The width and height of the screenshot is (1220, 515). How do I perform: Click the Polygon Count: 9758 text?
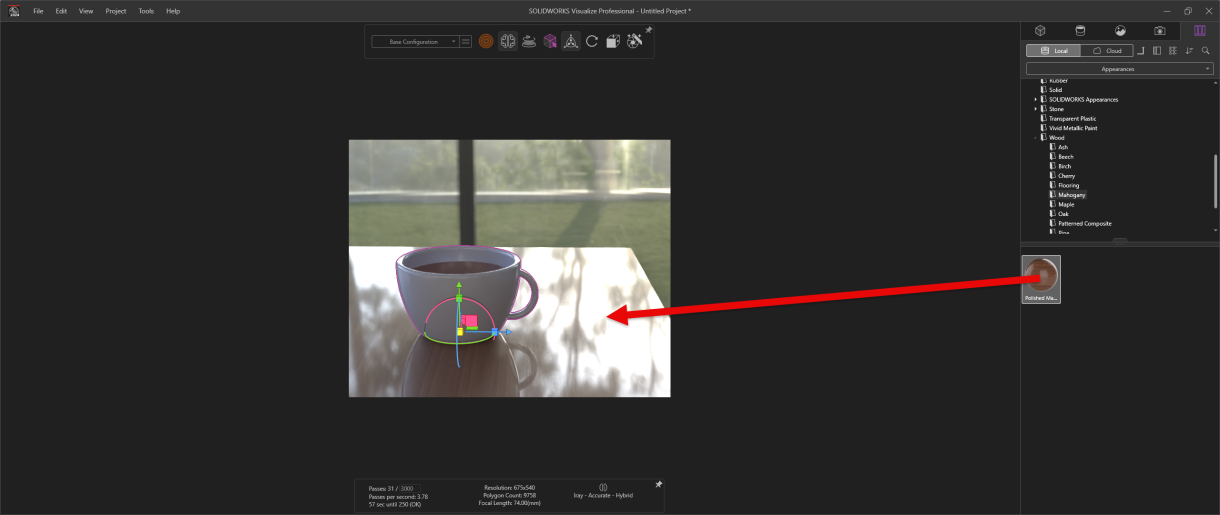(x=510, y=495)
